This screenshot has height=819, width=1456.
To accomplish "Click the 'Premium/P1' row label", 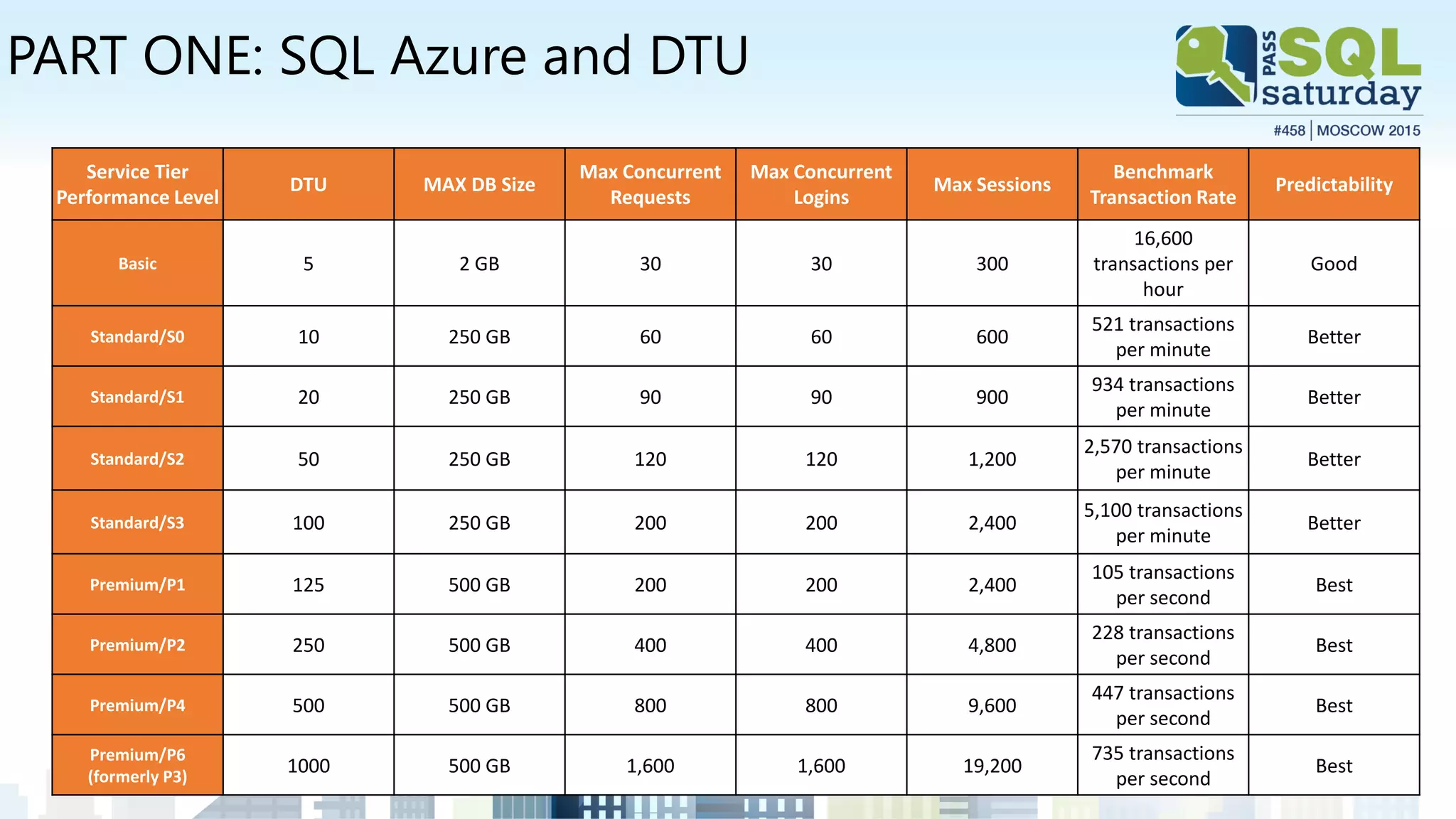I will [137, 584].
